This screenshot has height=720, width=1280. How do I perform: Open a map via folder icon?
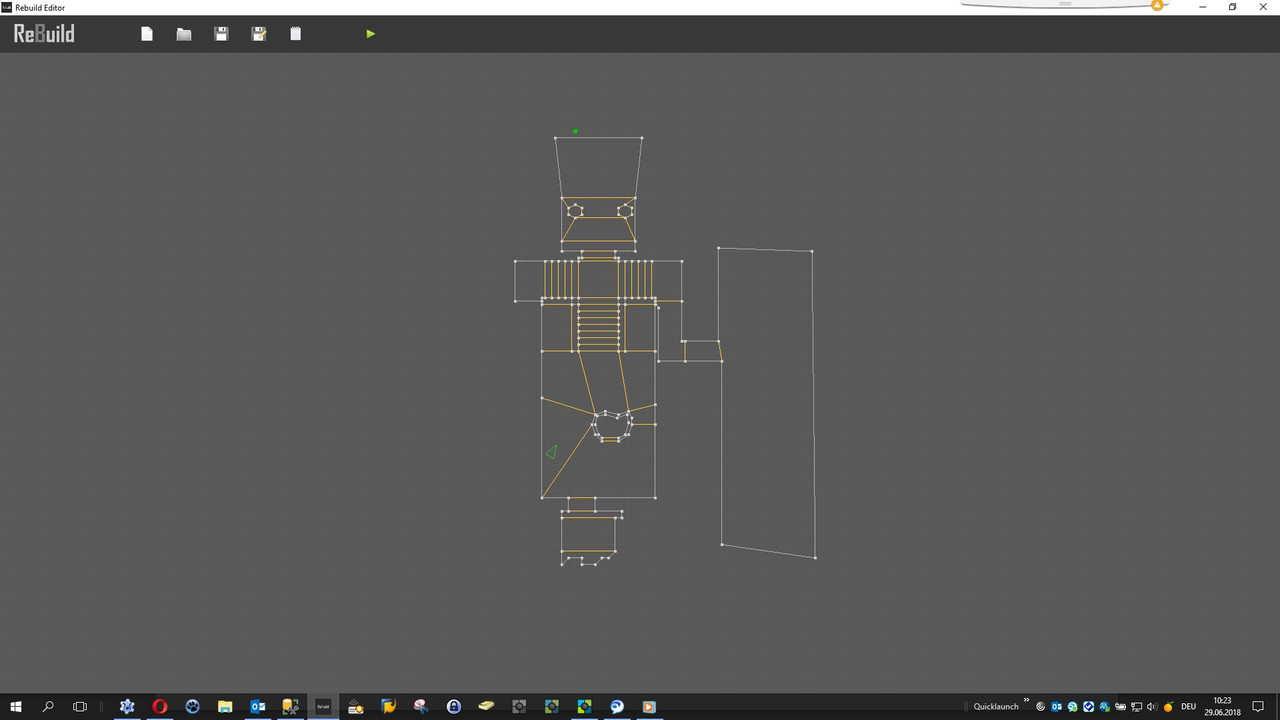(x=184, y=34)
